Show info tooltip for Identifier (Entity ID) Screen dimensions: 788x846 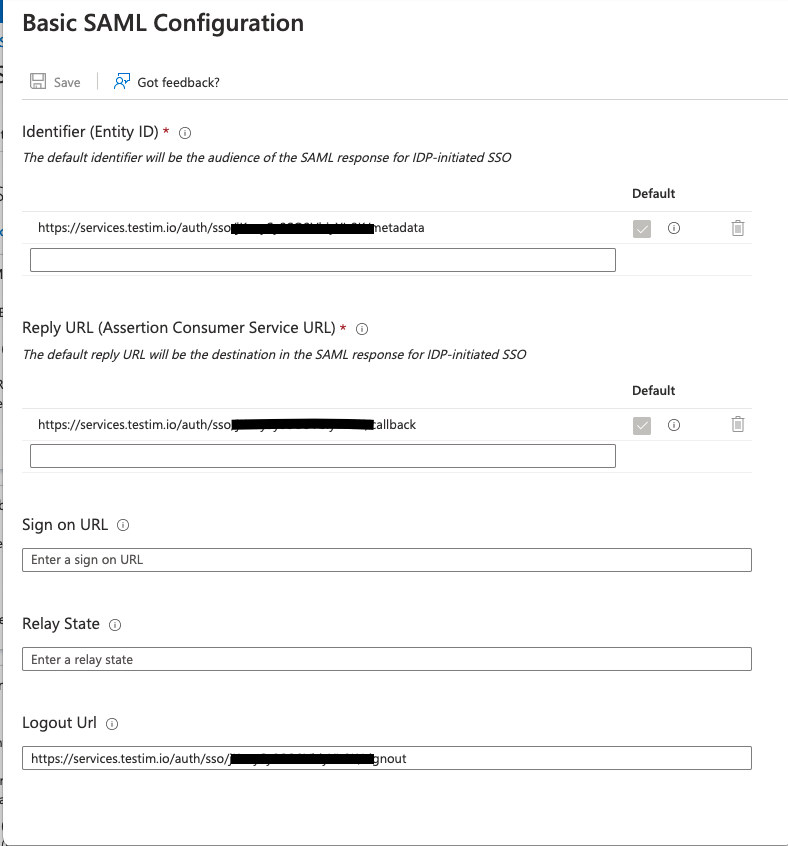click(x=185, y=132)
